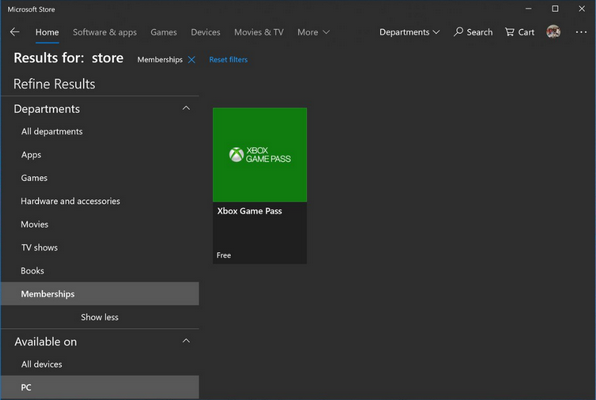Click Reset filters link

coord(228,60)
